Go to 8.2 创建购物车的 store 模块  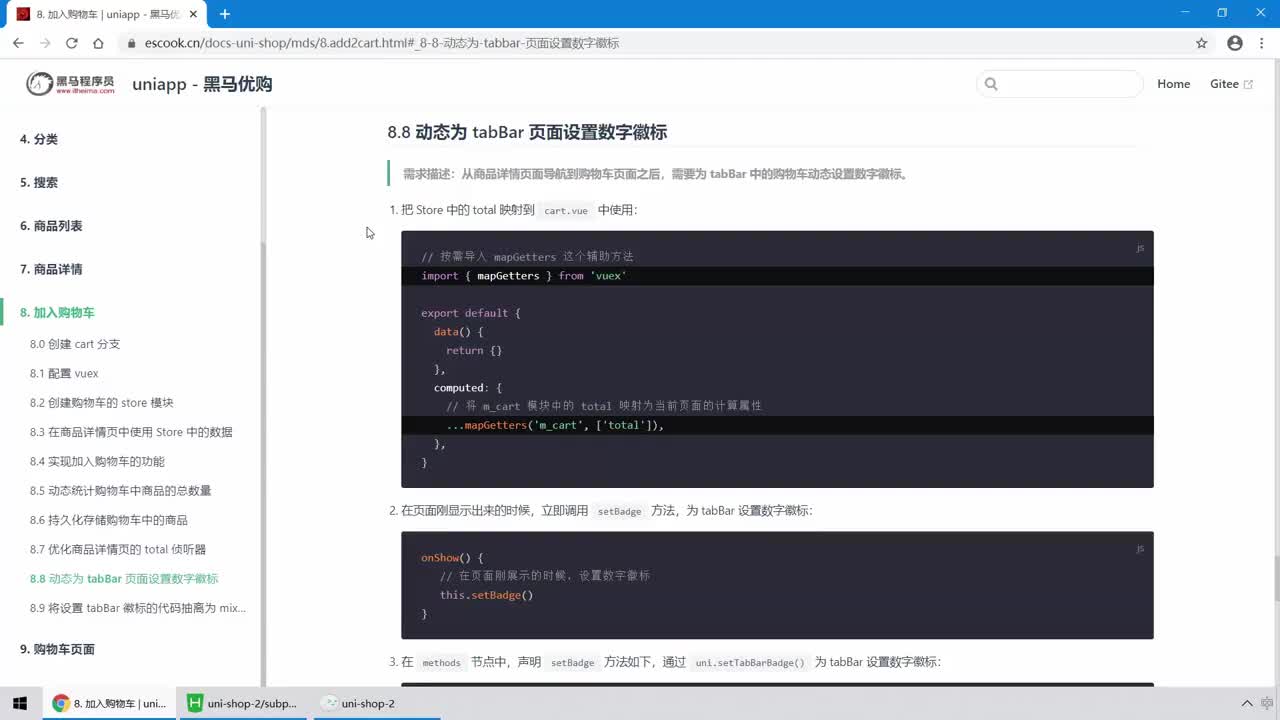coord(102,402)
